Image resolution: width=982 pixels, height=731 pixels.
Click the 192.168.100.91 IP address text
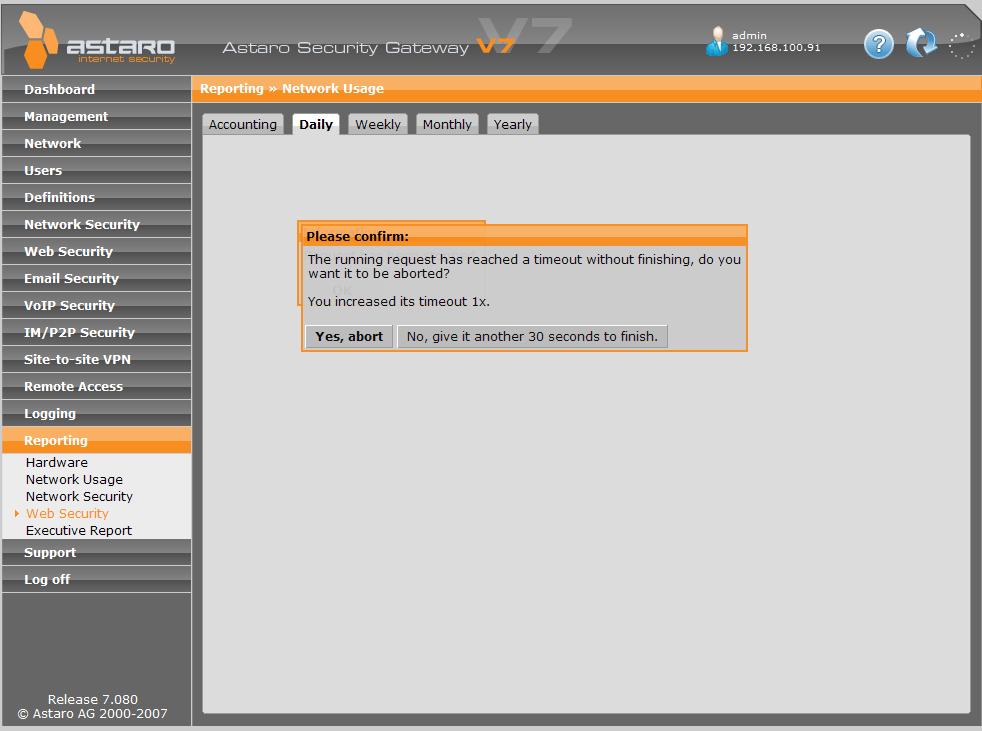(776, 48)
